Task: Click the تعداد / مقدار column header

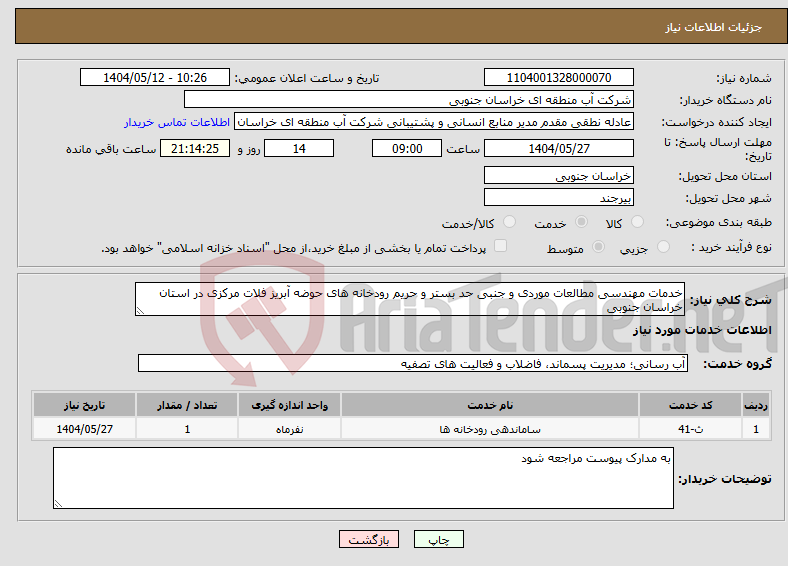Action: (x=187, y=405)
